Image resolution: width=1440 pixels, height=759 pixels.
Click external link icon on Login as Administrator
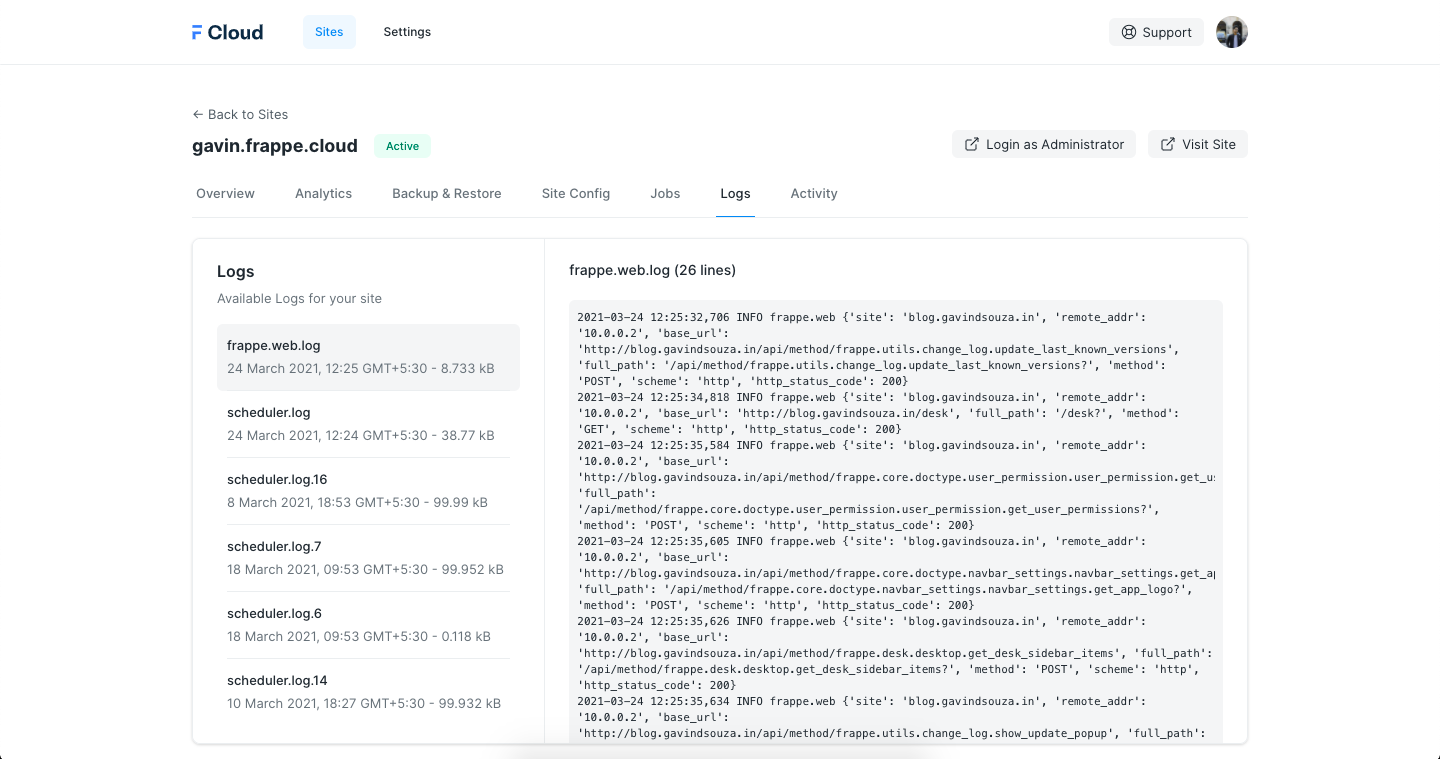pos(971,144)
